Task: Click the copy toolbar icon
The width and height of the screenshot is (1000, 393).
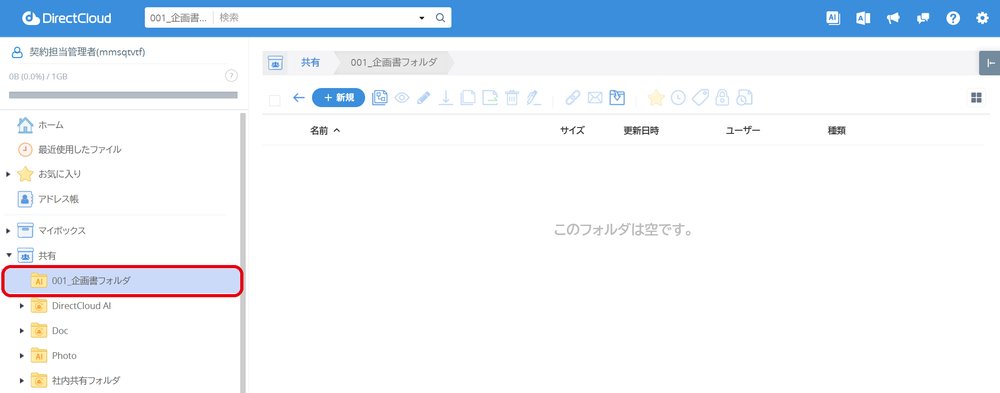Action: pyautogui.click(x=467, y=98)
